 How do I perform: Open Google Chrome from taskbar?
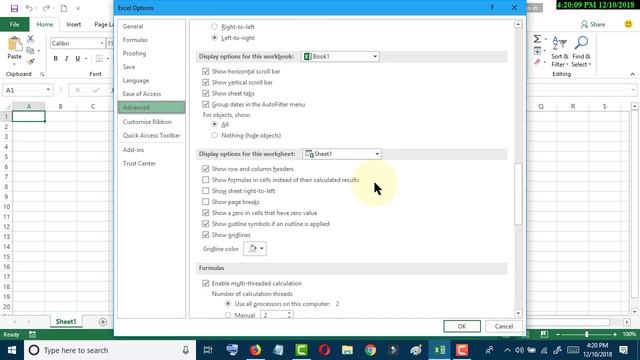click(371, 350)
